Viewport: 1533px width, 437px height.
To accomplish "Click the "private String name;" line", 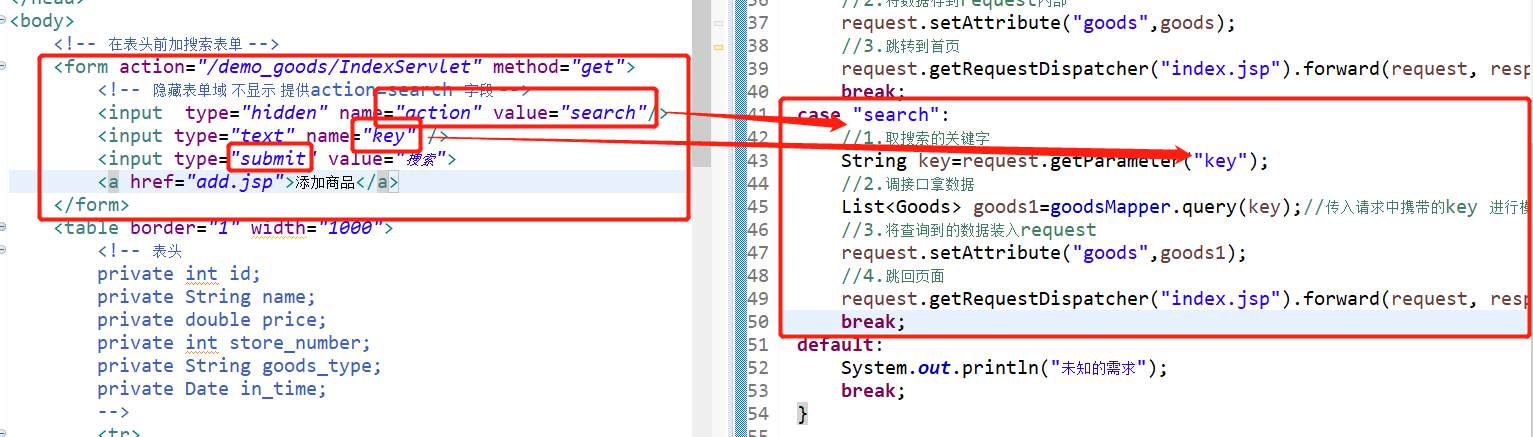I will coord(206,297).
